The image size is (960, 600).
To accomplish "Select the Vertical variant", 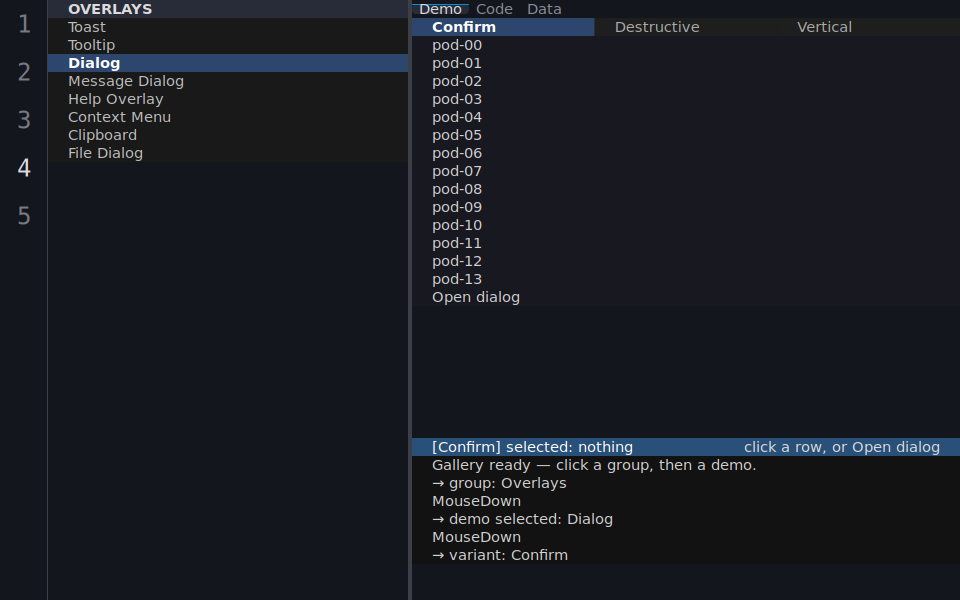I will (869, 27).
